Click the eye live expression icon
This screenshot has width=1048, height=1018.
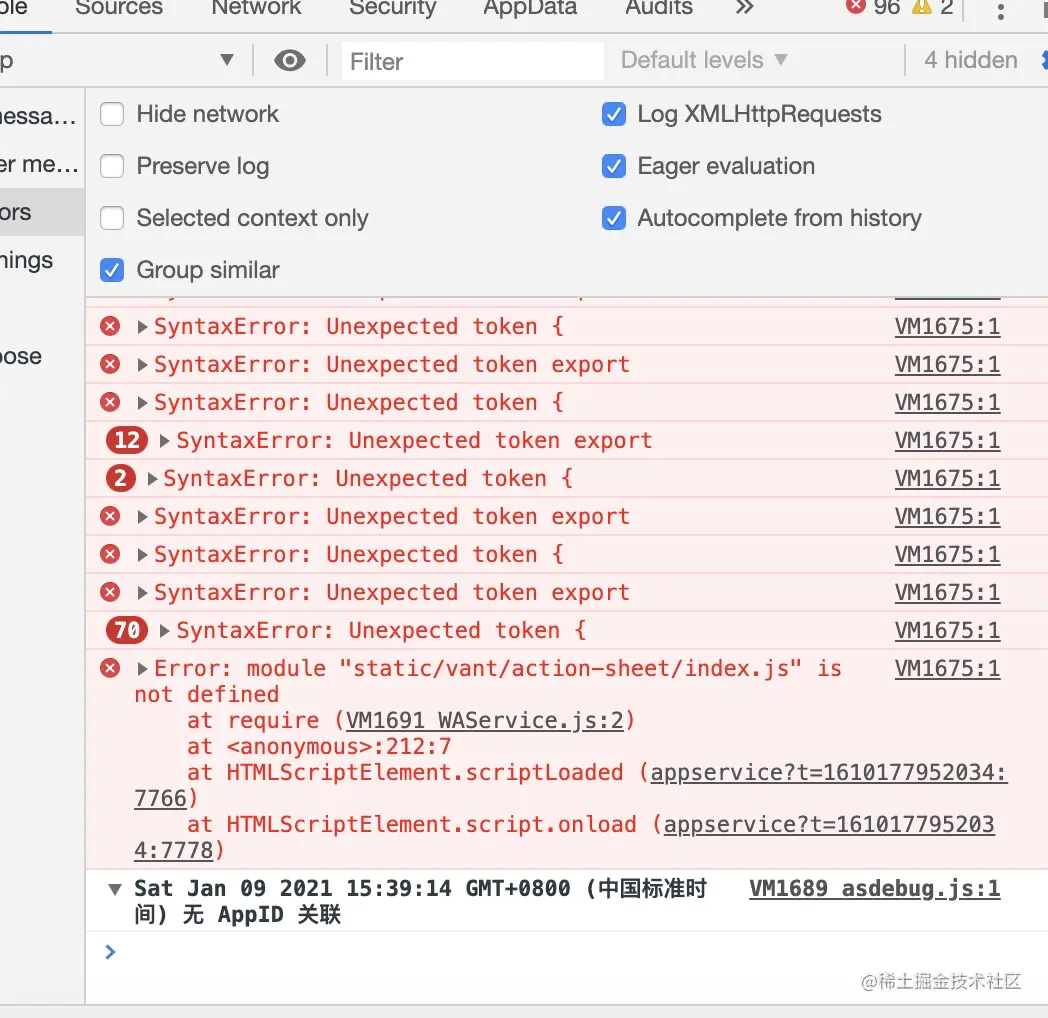pos(289,61)
